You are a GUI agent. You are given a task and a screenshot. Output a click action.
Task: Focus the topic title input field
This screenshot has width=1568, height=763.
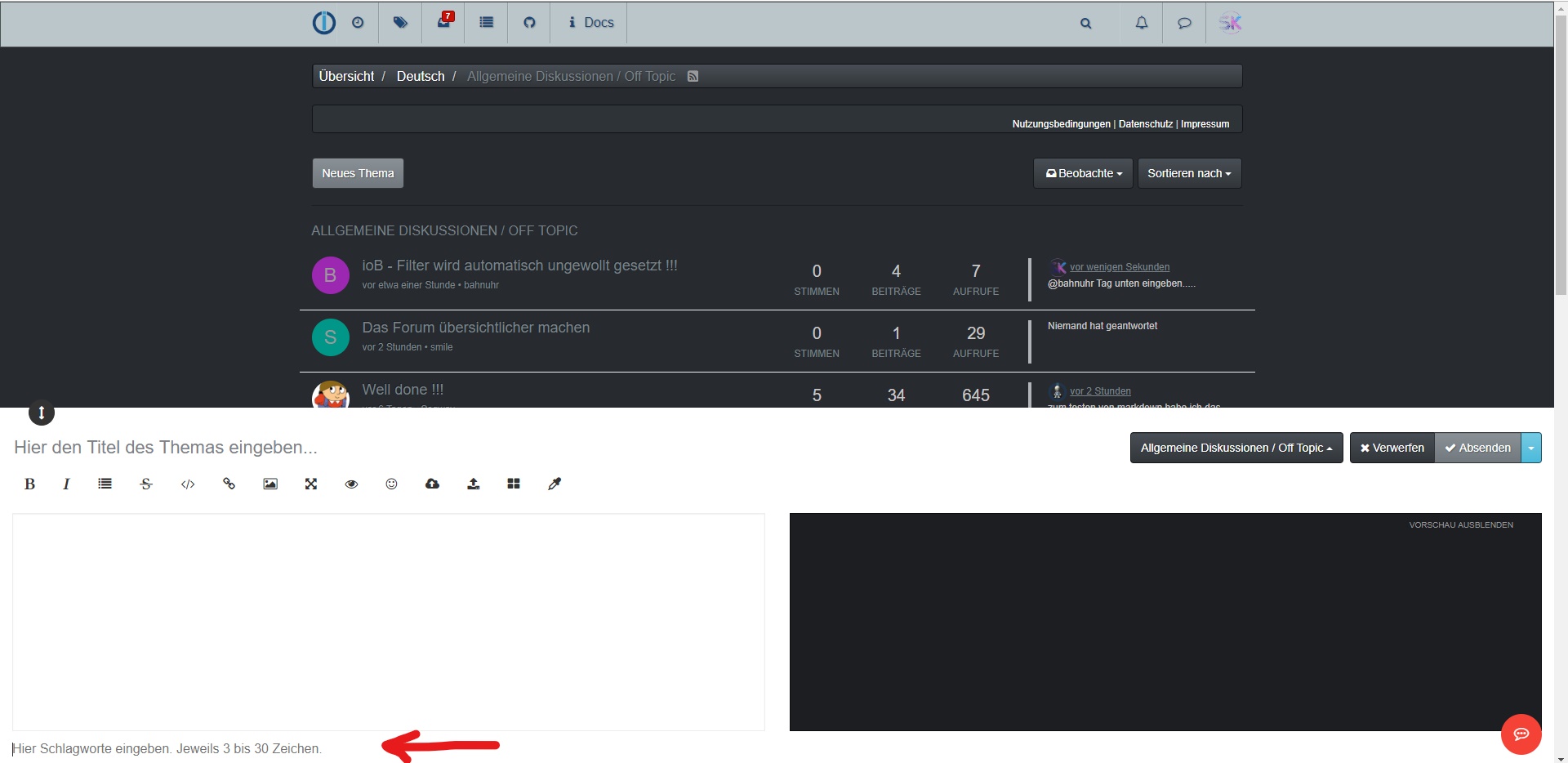[x=563, y=448]
